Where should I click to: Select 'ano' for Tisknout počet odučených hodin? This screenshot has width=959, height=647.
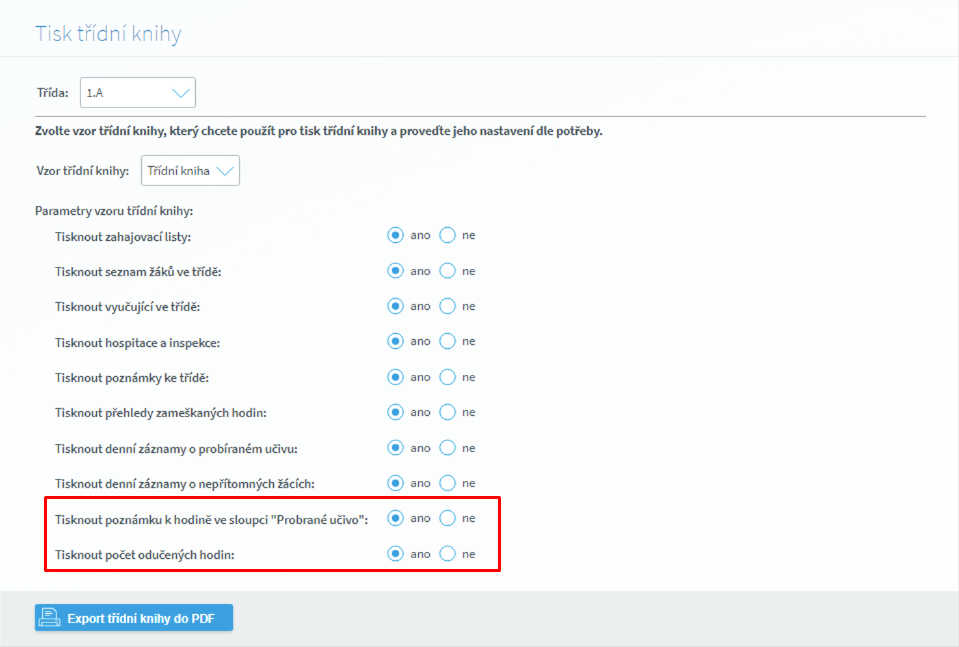[396, 553]
